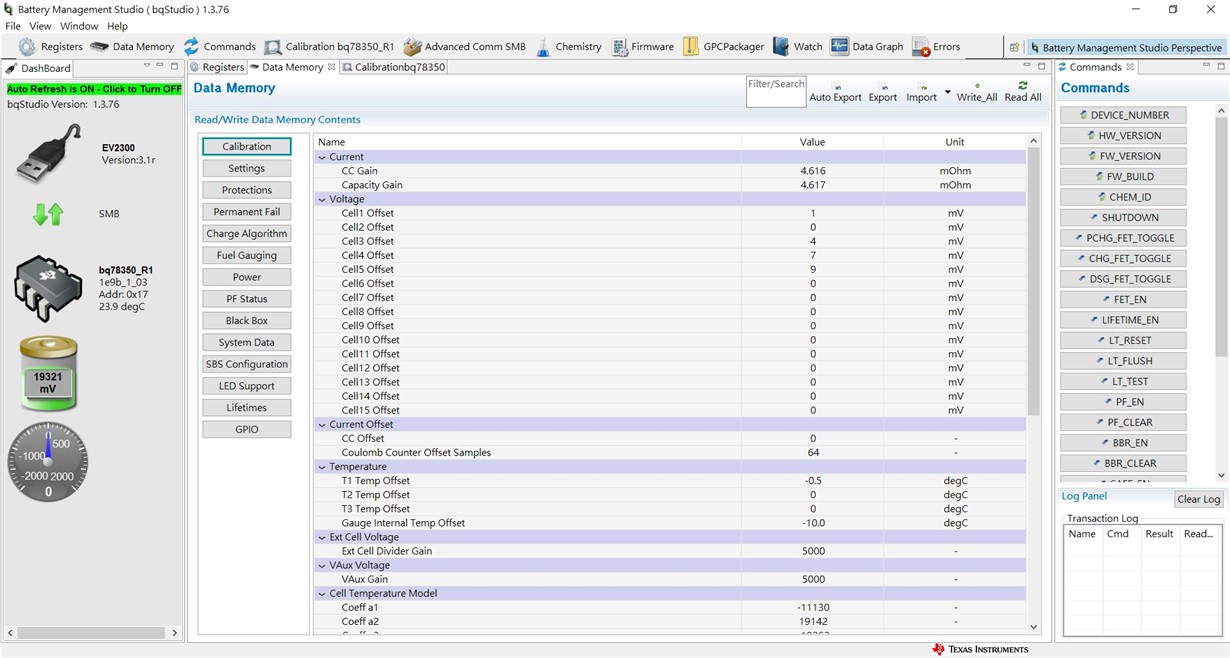Switch to the Registers tab

(x=217, y=67)
